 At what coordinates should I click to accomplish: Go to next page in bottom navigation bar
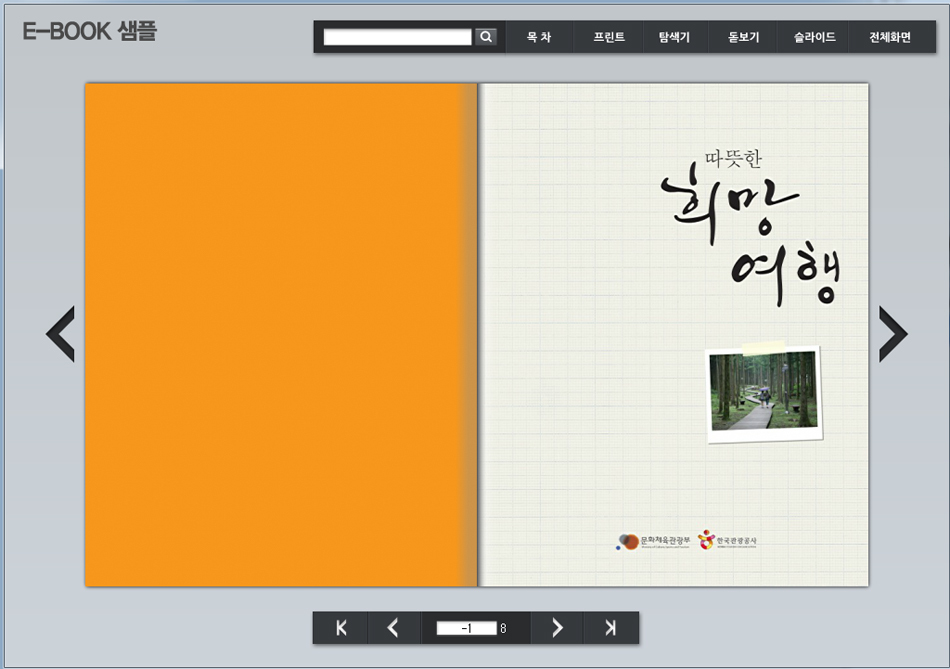(557, 628)
